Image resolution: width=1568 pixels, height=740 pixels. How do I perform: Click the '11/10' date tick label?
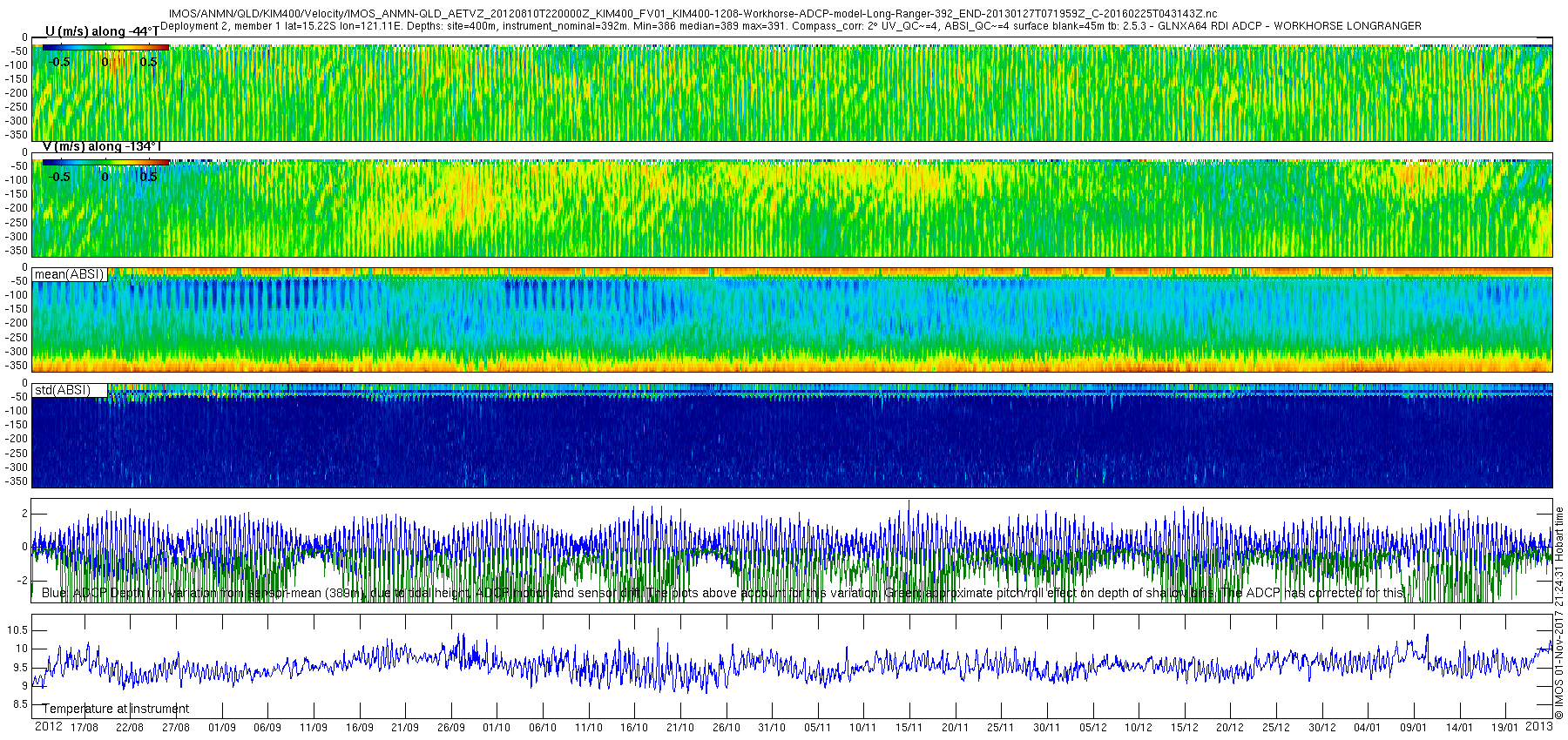(589, 728)
